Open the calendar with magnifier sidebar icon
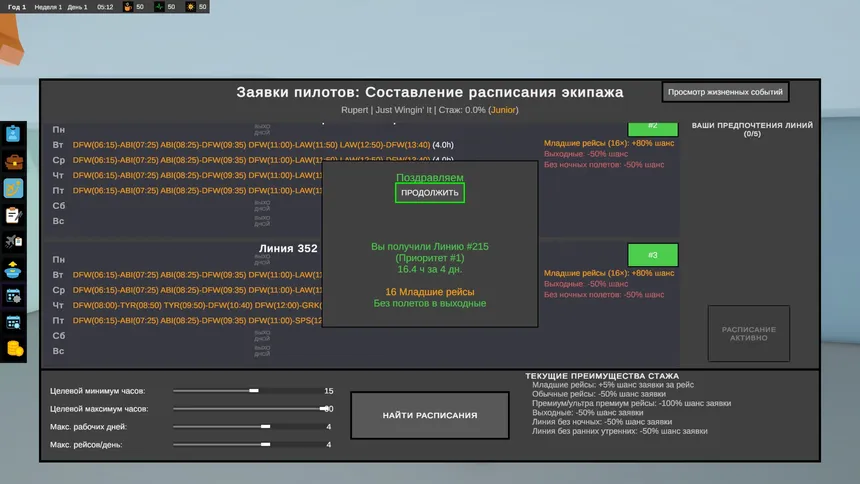Screen dimensions: 860x484 (13, 323)
